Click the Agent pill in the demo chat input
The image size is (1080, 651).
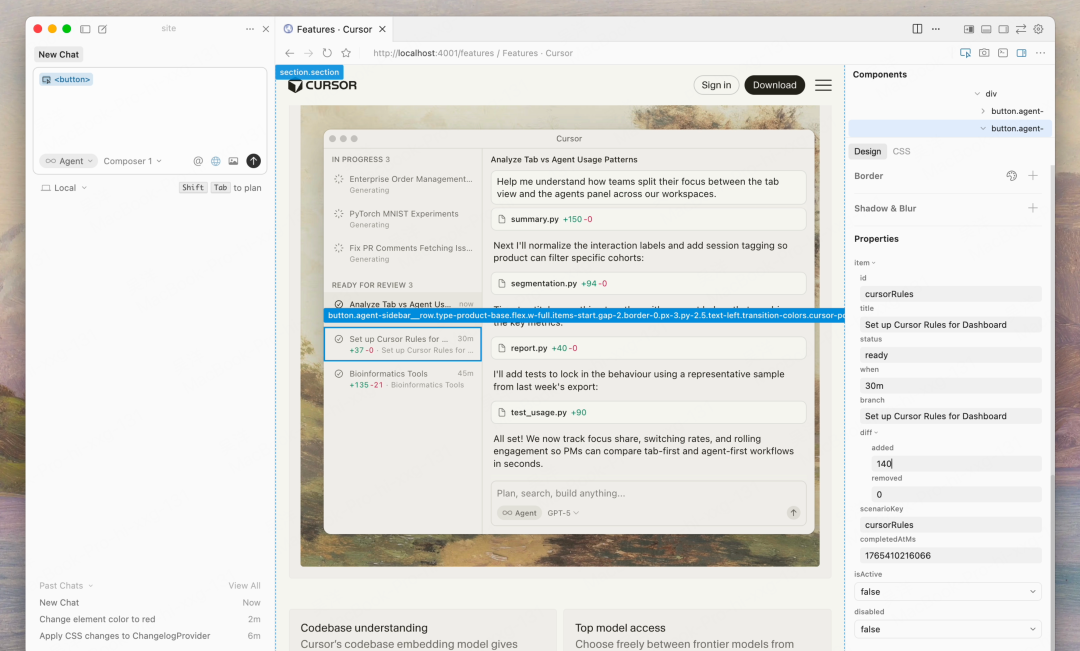click(x=519, y=513)
